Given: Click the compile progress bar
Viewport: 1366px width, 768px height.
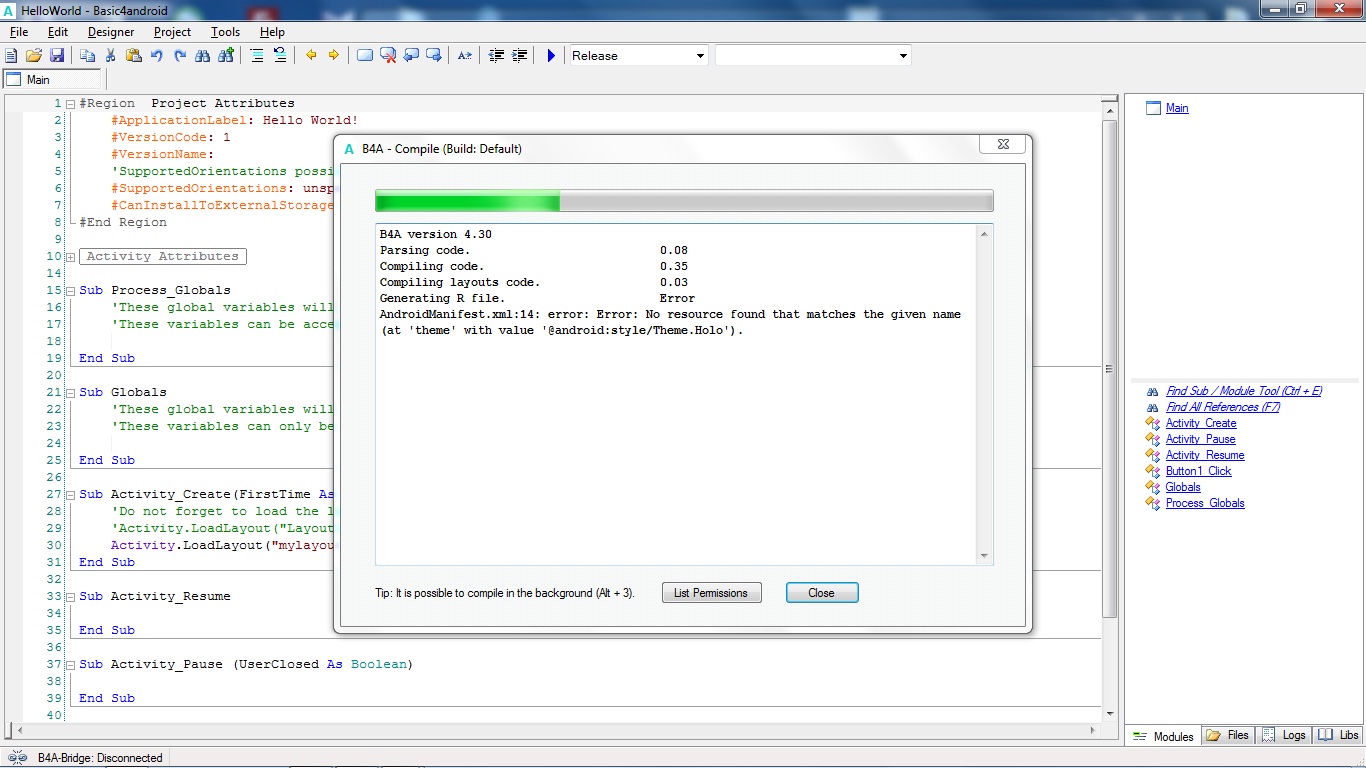Looking at the screenshot, I should click(x=684, y=201).
